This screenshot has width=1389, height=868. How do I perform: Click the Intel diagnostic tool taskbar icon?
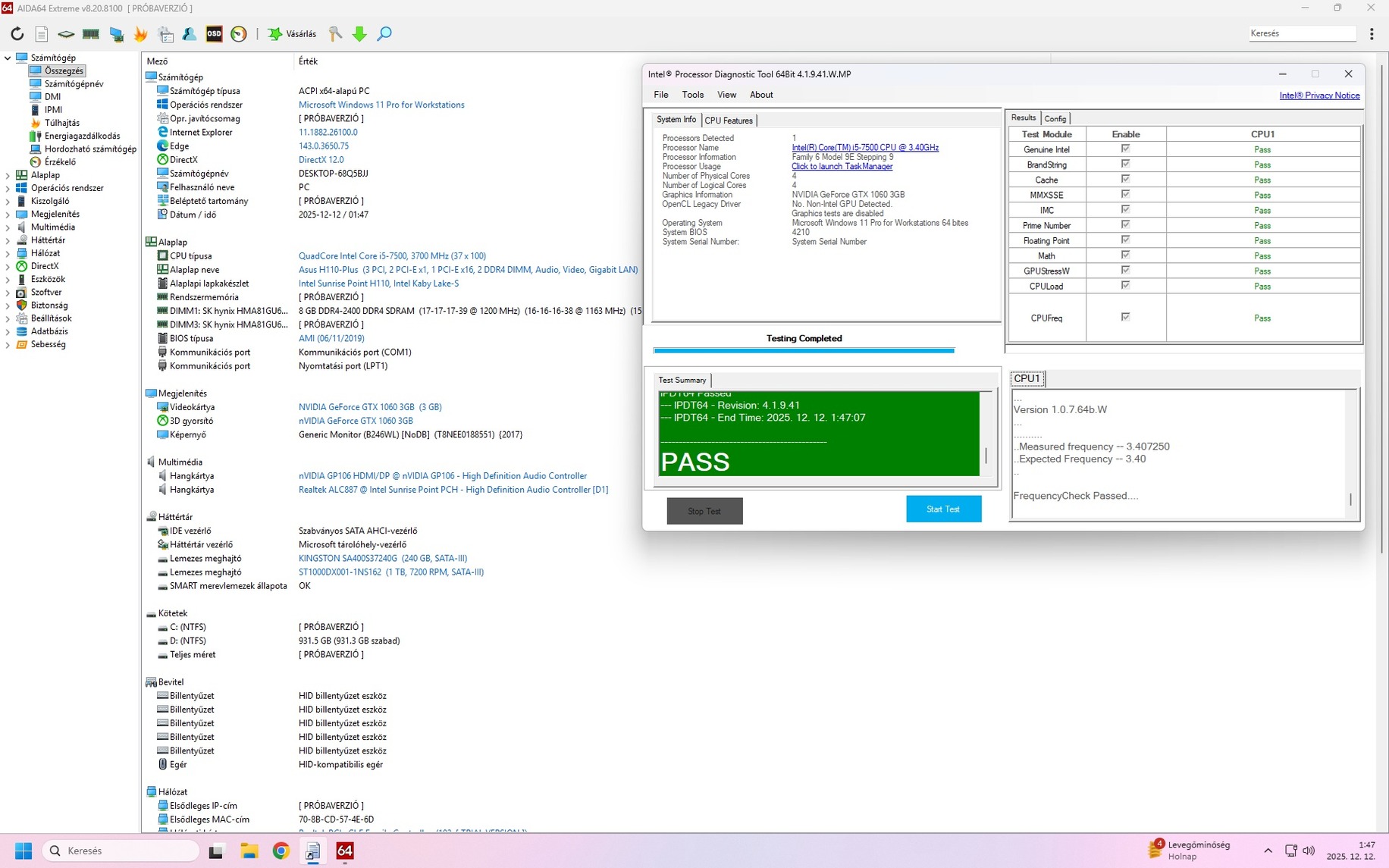pos(313,851)
